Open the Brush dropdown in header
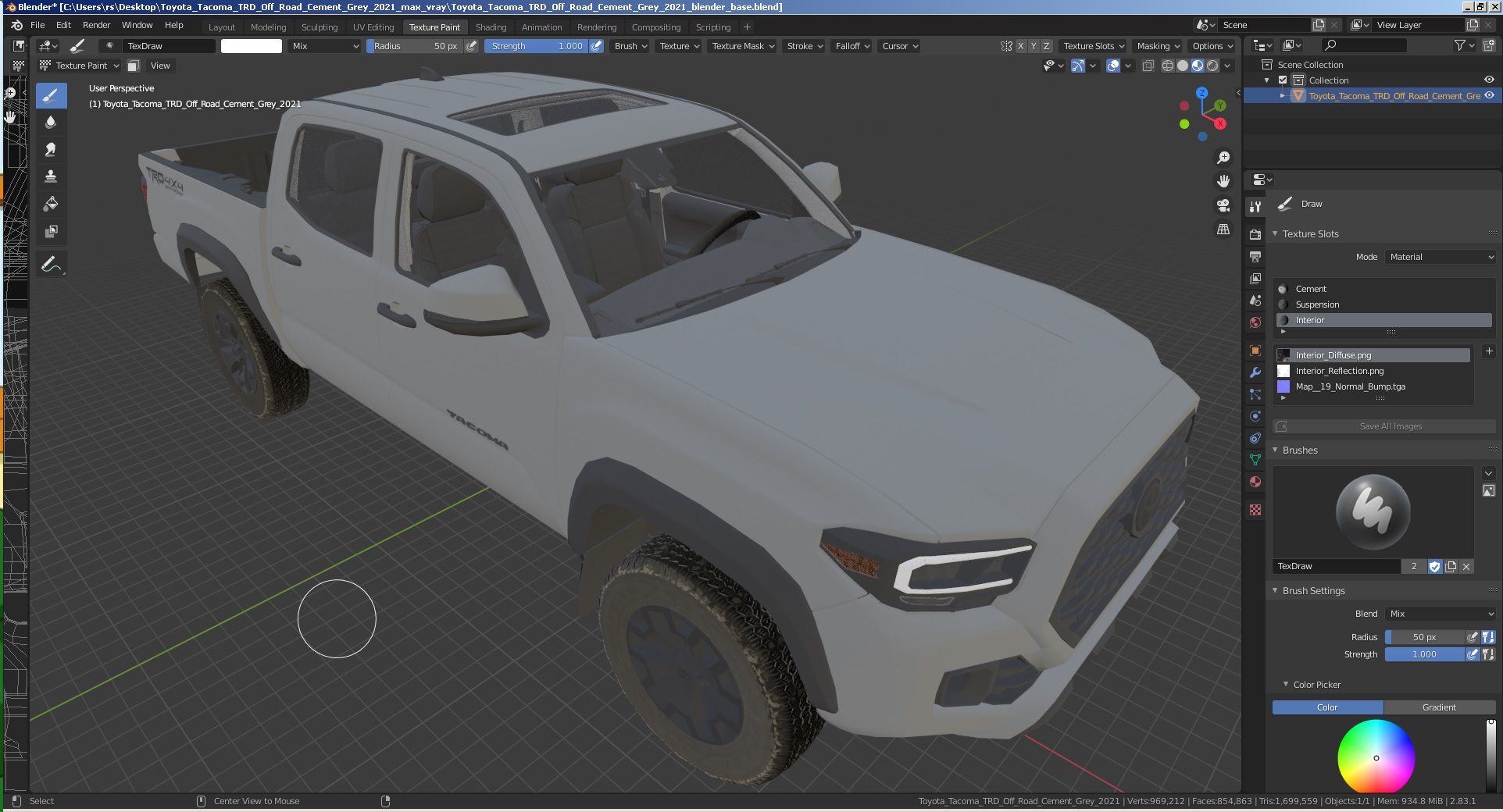Viewport: 1503px width, 812px height. tap(630, 46)
